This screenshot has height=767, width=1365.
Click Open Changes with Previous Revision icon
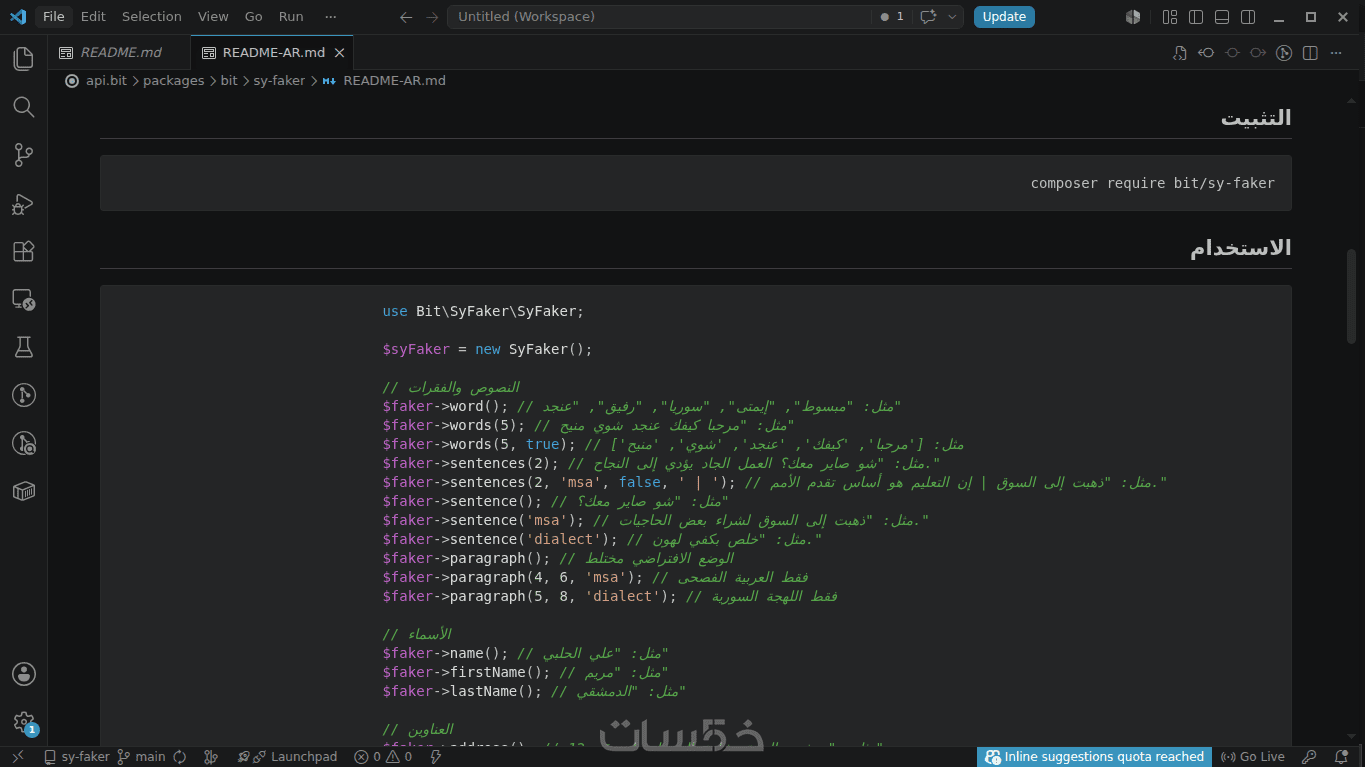1206,53
